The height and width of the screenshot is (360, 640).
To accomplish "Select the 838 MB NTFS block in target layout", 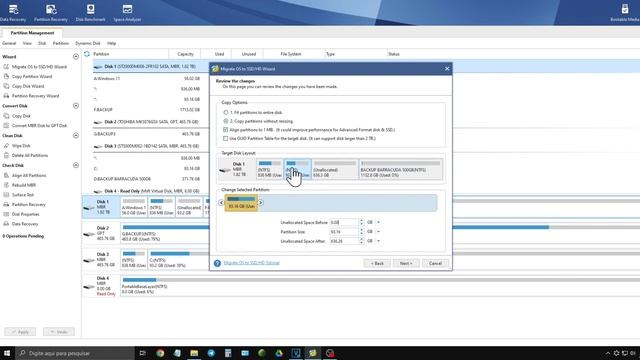I will pos(269,169).
